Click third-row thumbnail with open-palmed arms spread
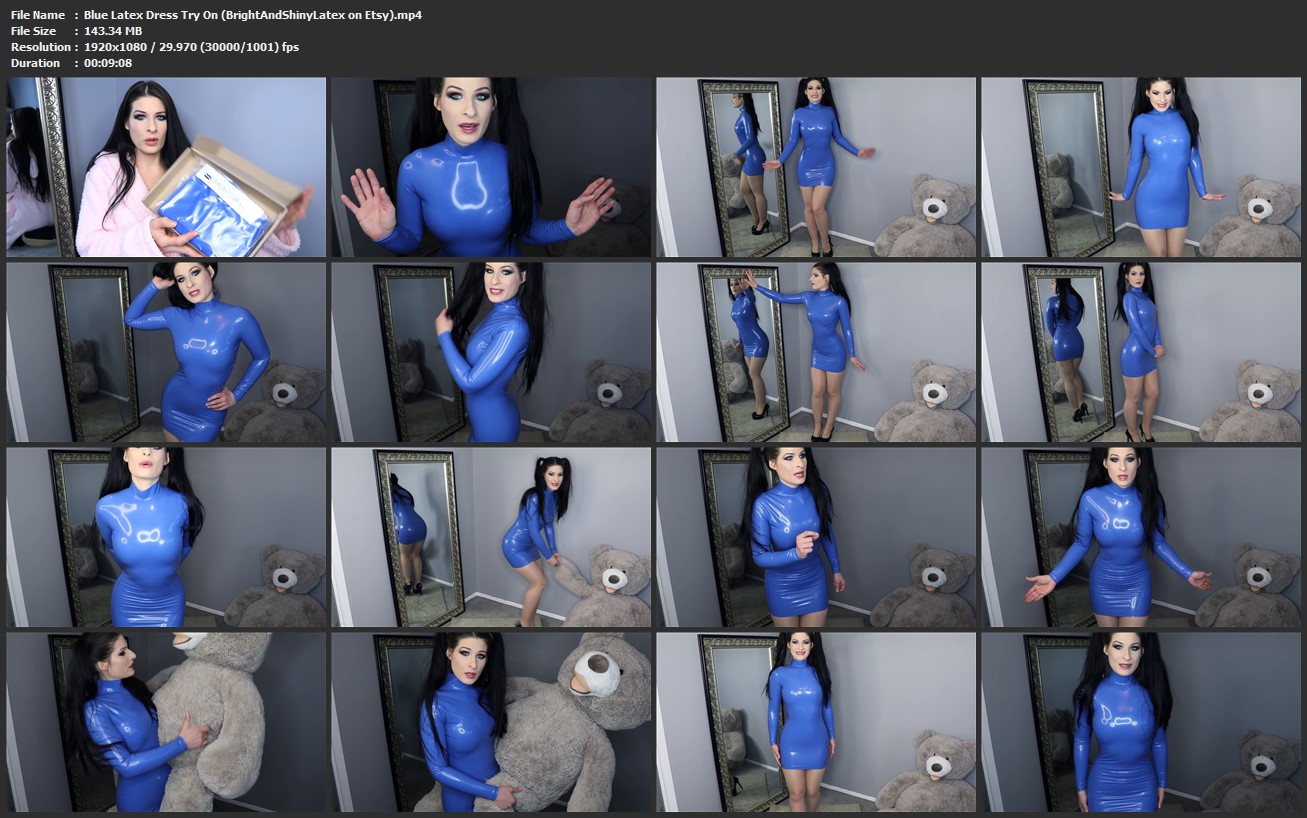 (x=1141, y=537)
